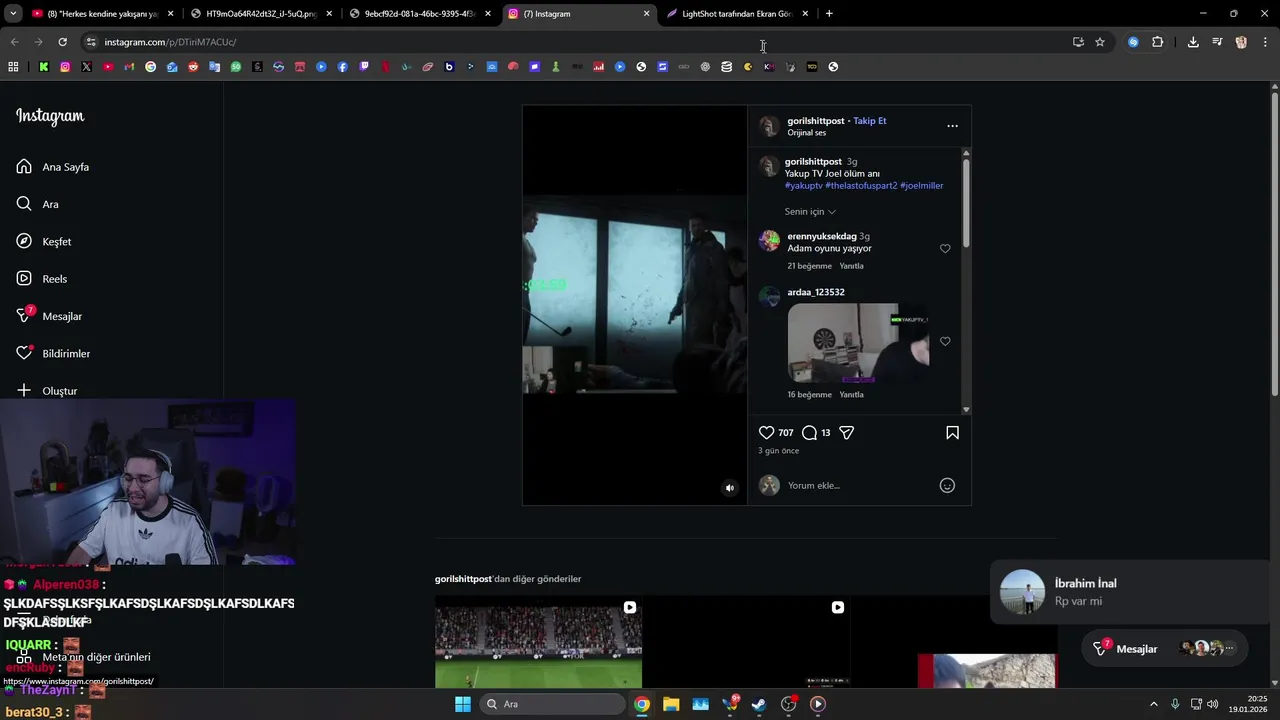Viewport: 1280px width, 720px height.
Task: Open a new browser tab
Action: 829,14
